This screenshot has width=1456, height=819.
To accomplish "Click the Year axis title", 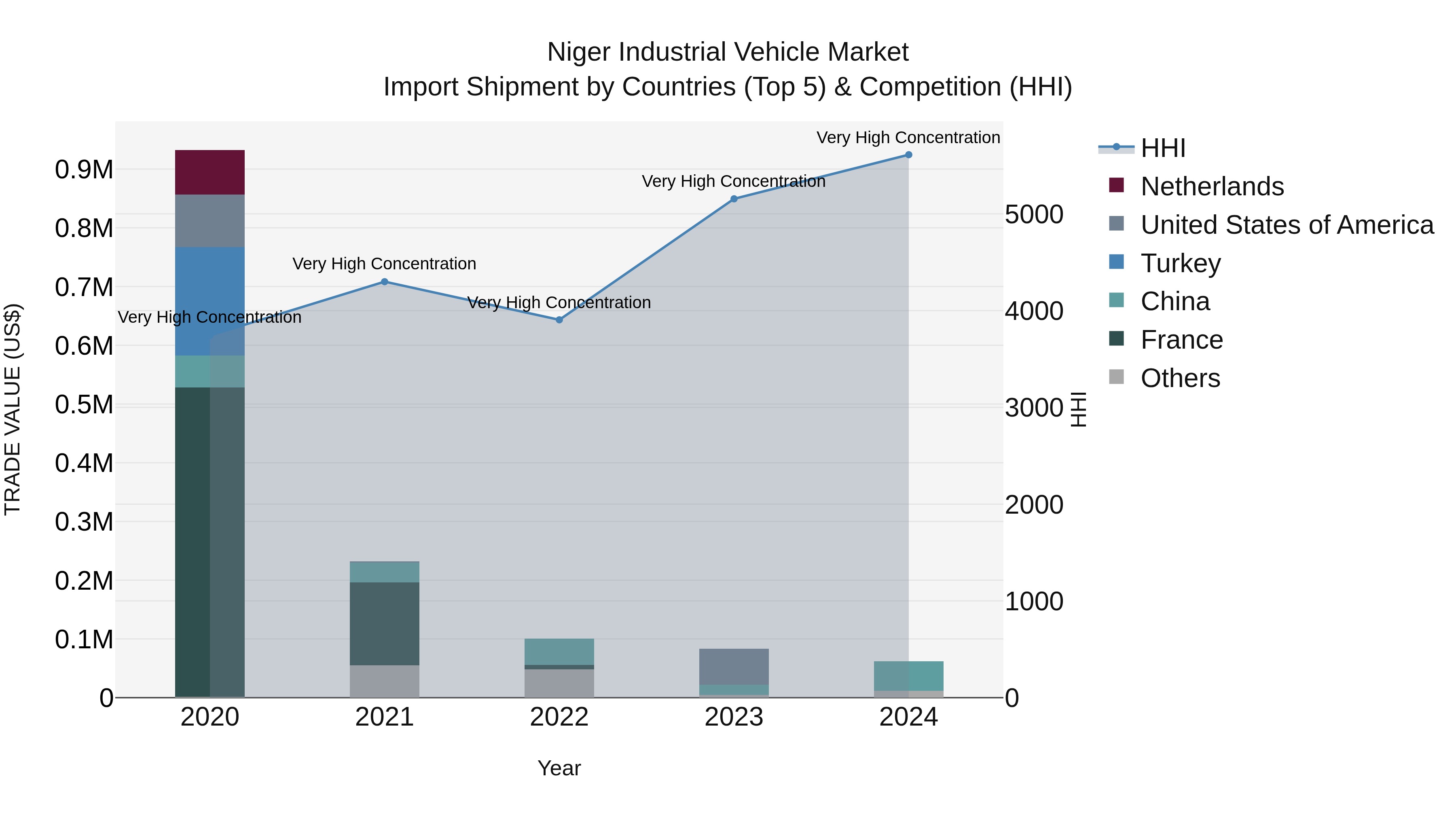I will click(559, 768).
